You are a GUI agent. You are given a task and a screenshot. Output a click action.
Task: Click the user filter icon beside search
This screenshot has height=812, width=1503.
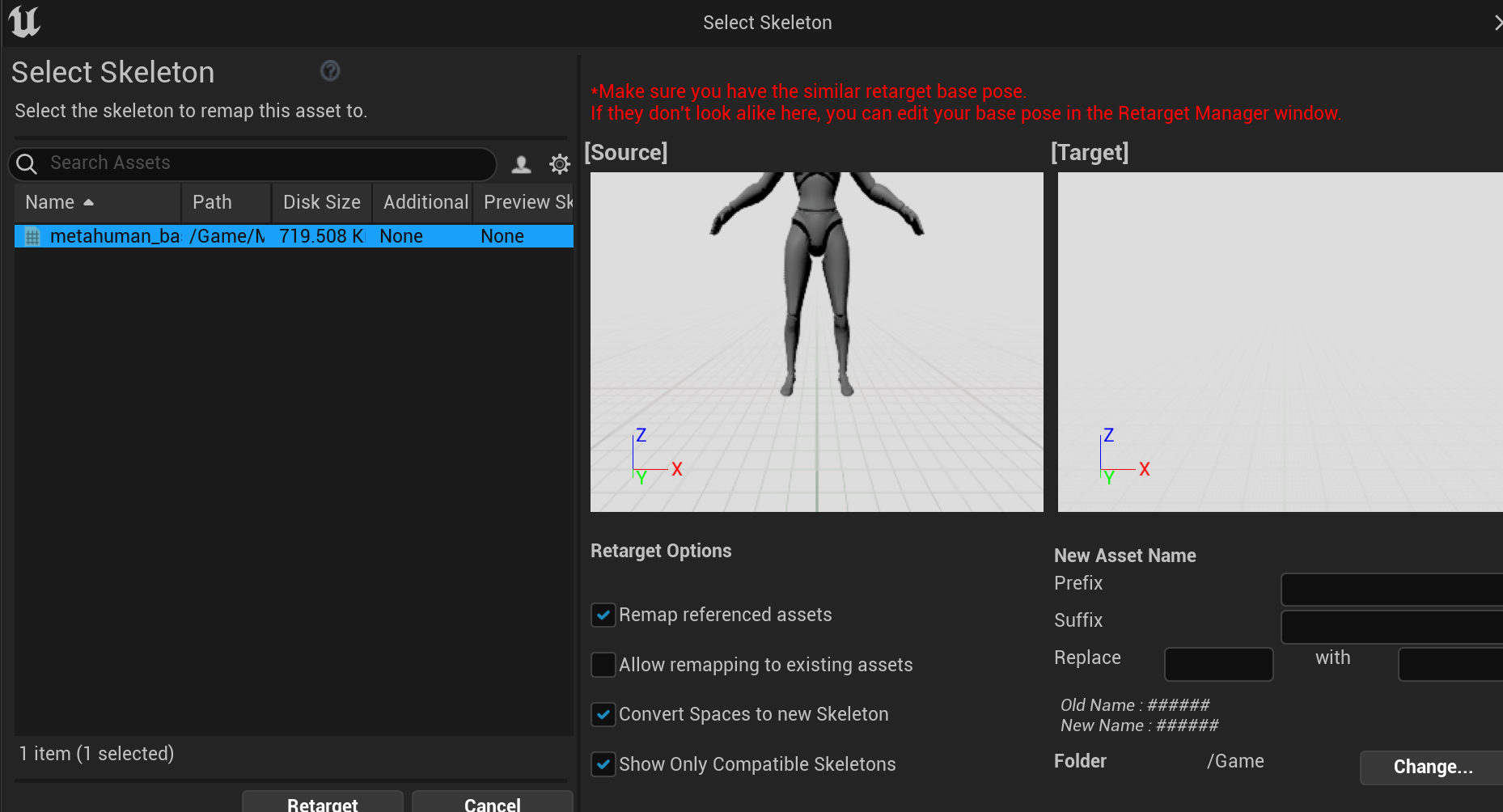(x=521, y=165)
